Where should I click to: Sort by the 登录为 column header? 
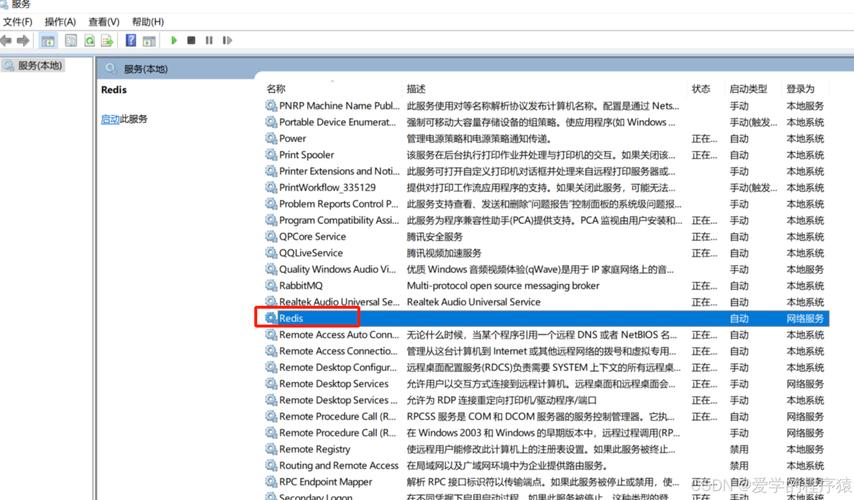pyautogui.click(x=801, y=89)
